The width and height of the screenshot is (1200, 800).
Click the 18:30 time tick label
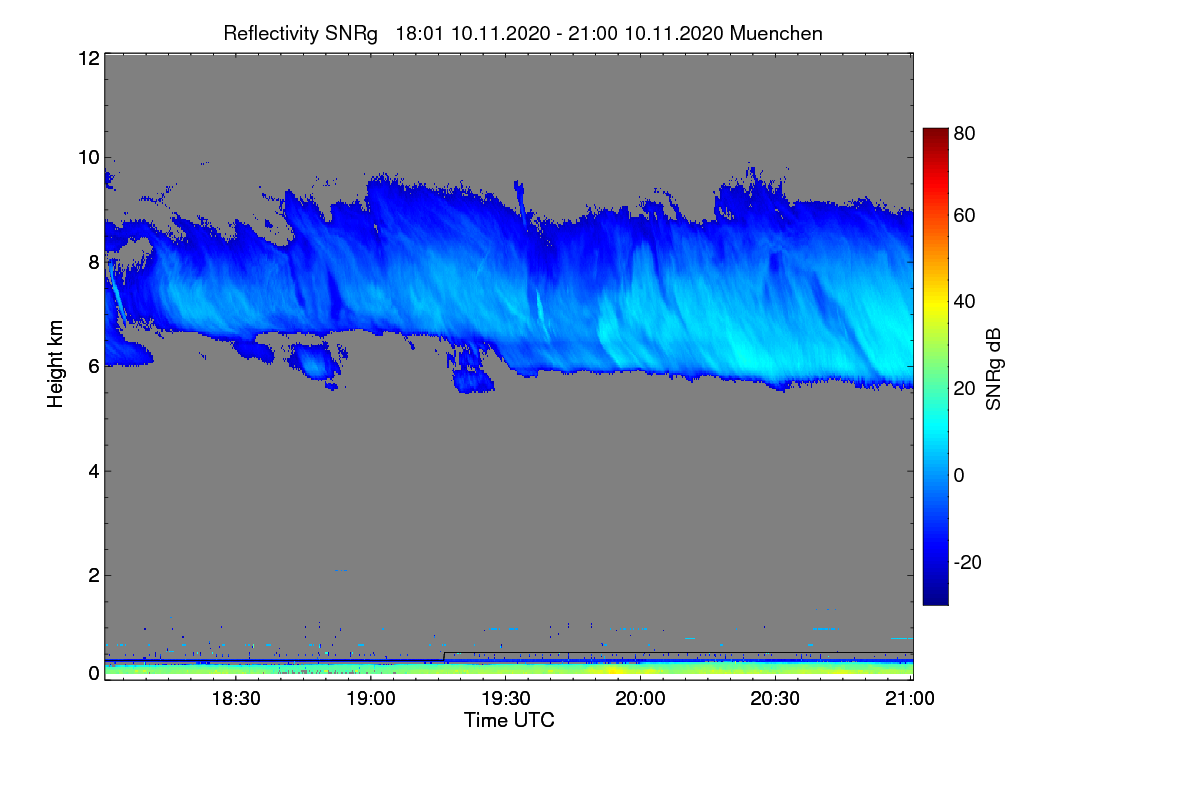click(237, 699)
